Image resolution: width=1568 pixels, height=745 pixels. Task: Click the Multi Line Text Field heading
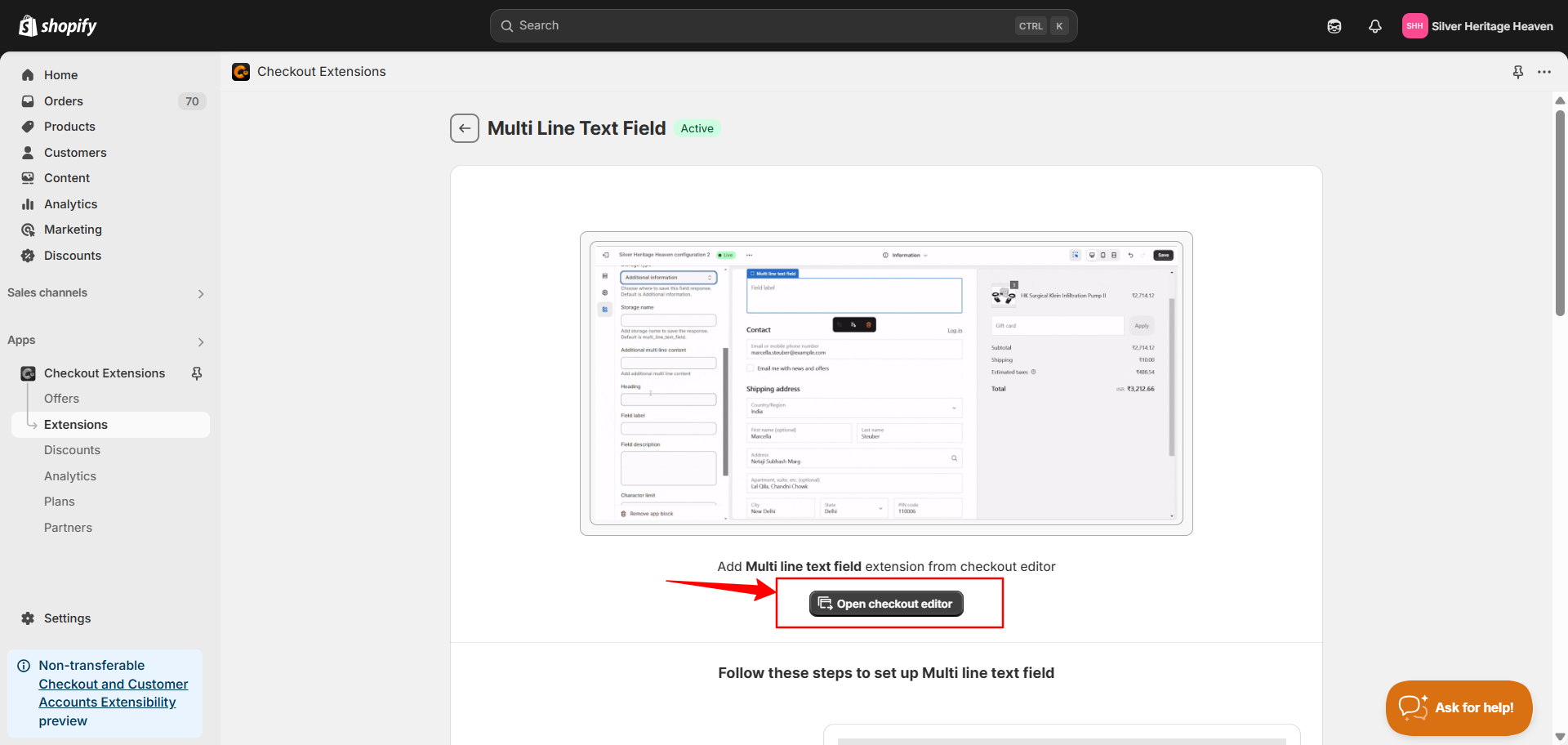click(577, 128)
